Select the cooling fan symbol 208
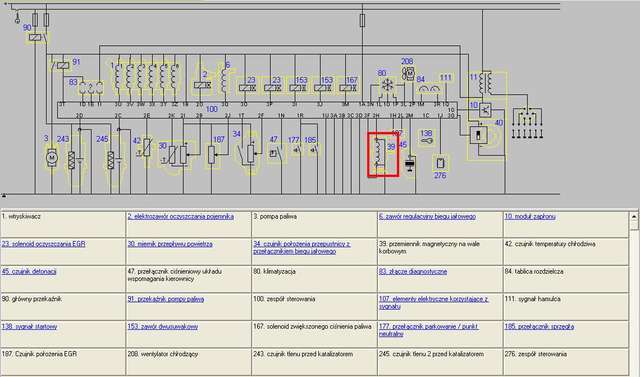640x377 pixels. (x=408, y=73)
